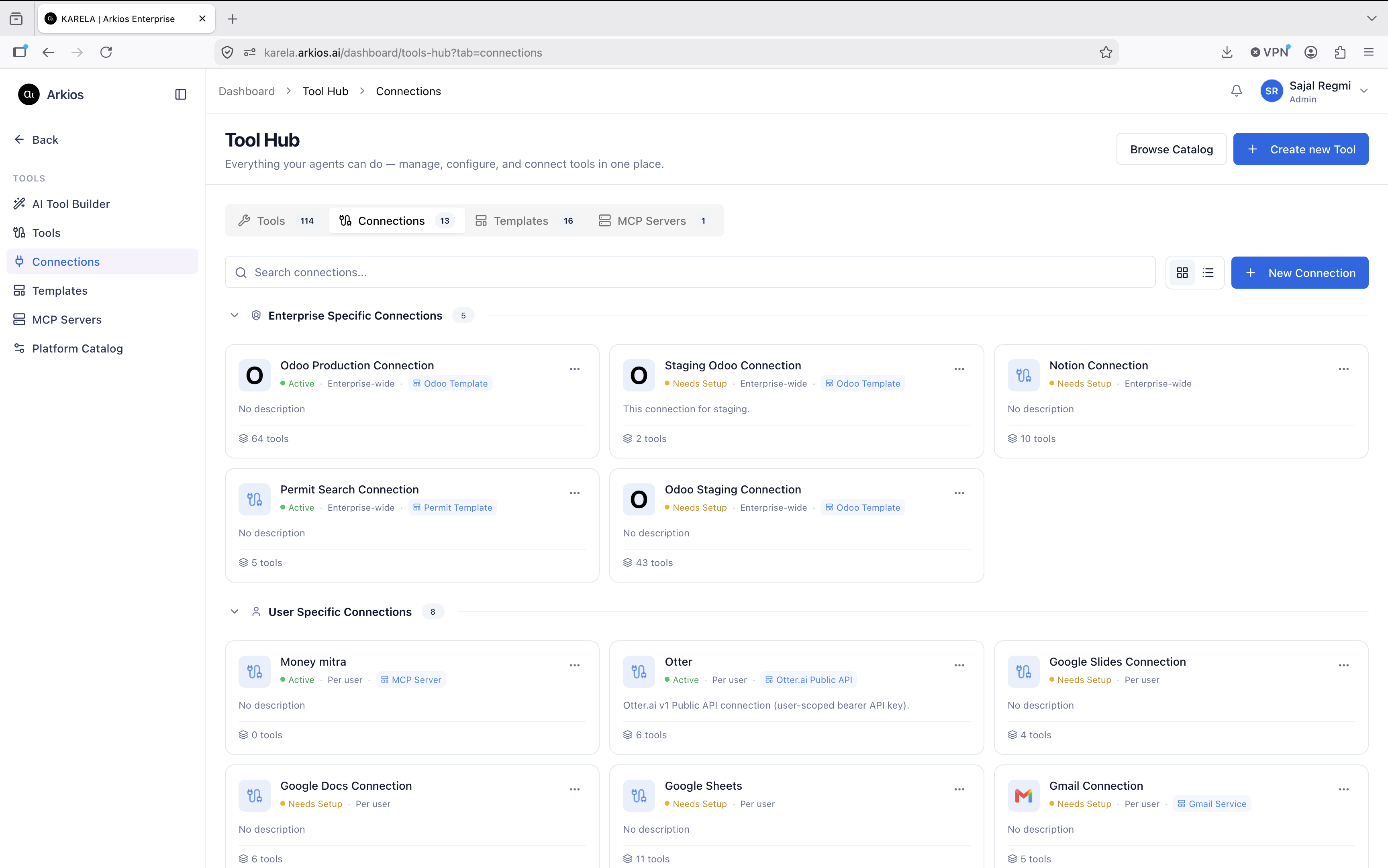Click the Notion Connection plug icon
The image size is (1388, 868).
(x=1023, y=375)
